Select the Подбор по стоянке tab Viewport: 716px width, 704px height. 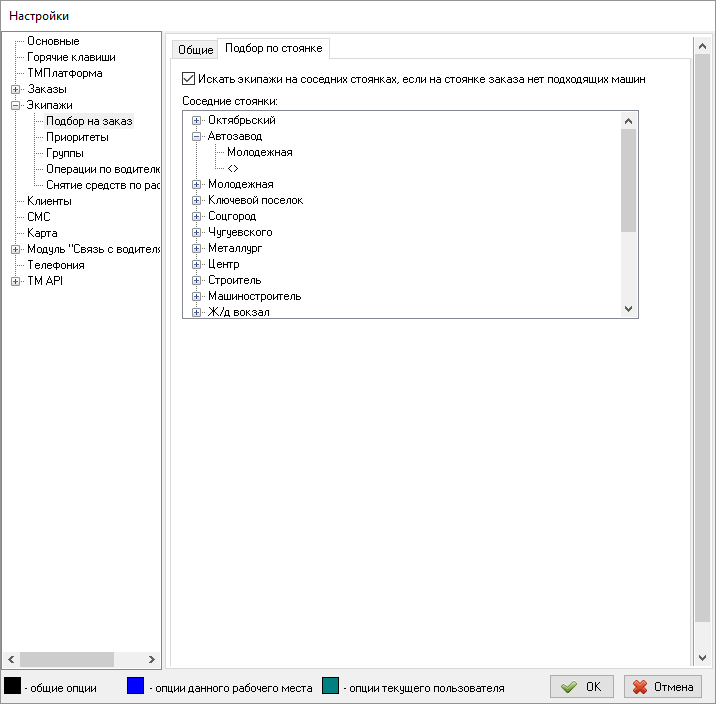coord(273,48)
